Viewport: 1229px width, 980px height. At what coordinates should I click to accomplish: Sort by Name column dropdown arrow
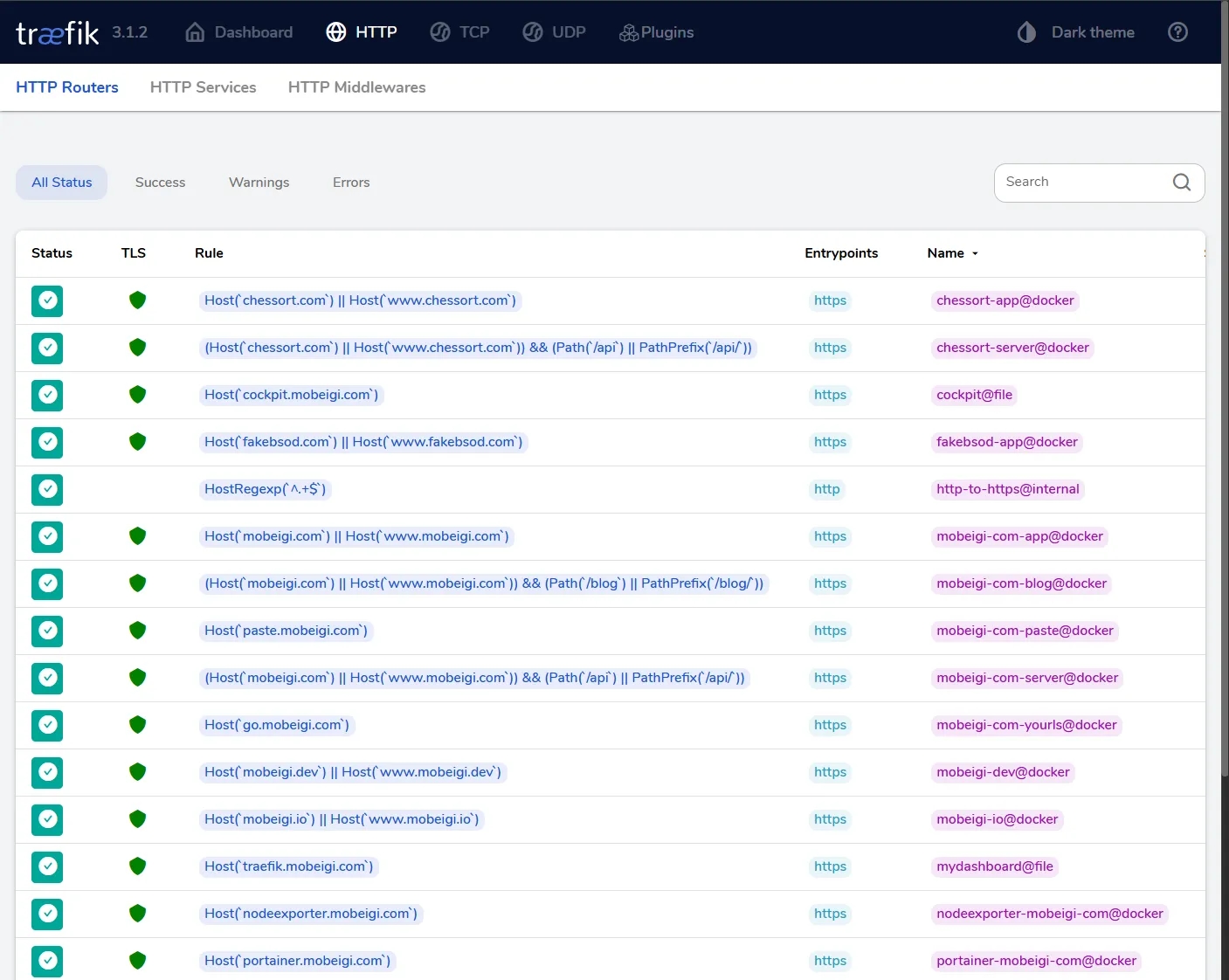point(975,253)
